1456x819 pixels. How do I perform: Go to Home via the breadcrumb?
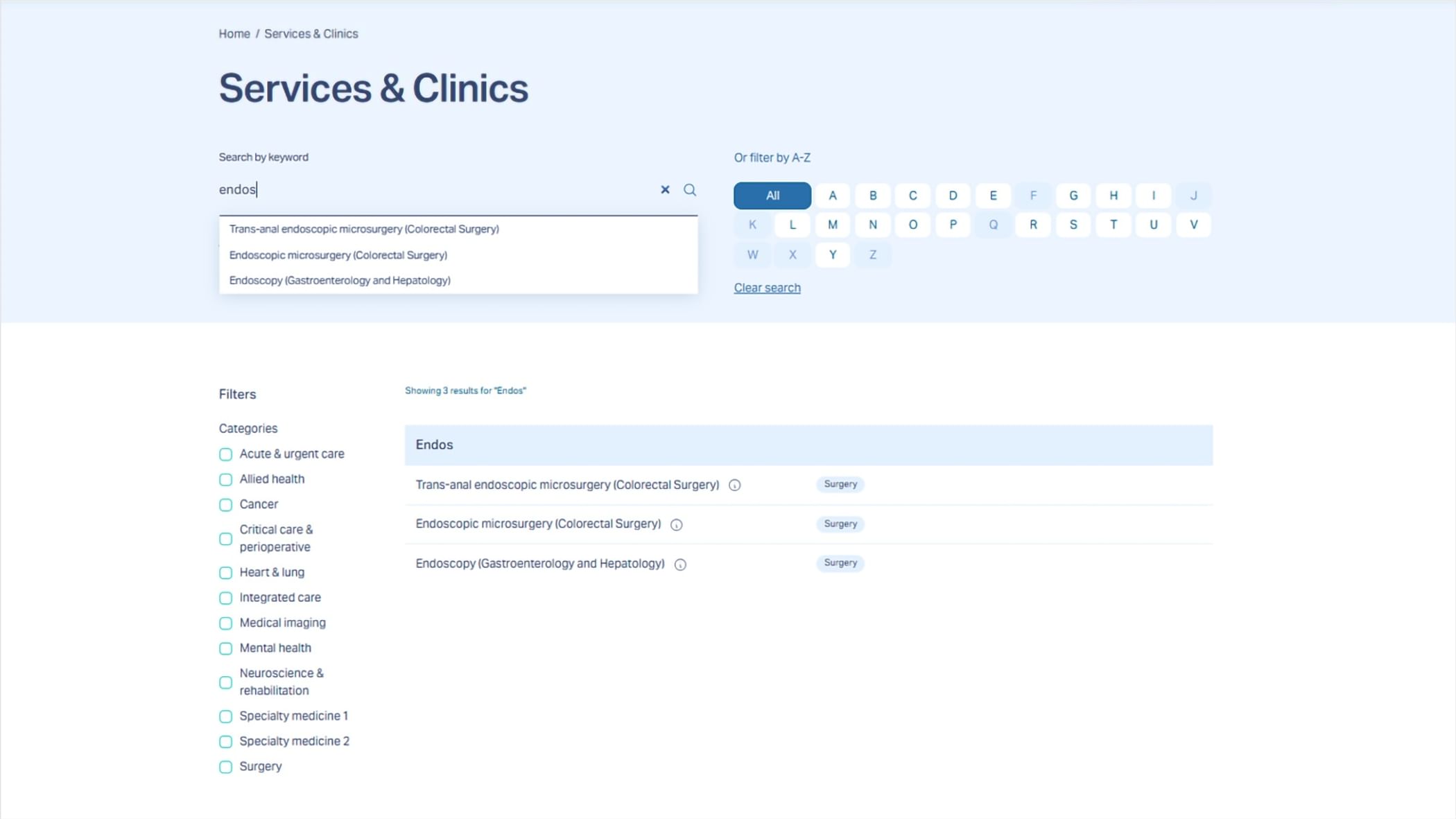coord(234,33)
